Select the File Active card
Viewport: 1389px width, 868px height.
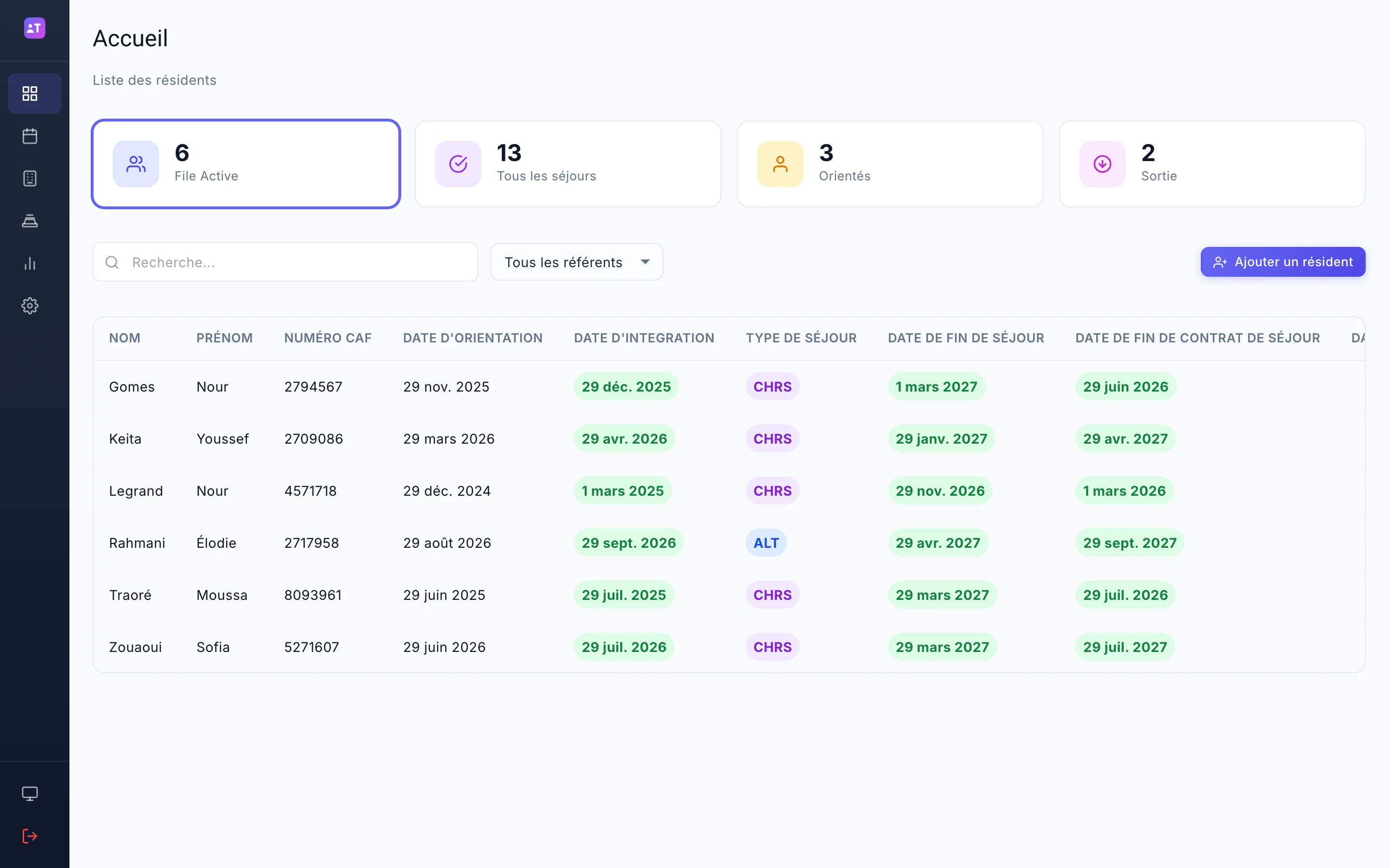245,163
